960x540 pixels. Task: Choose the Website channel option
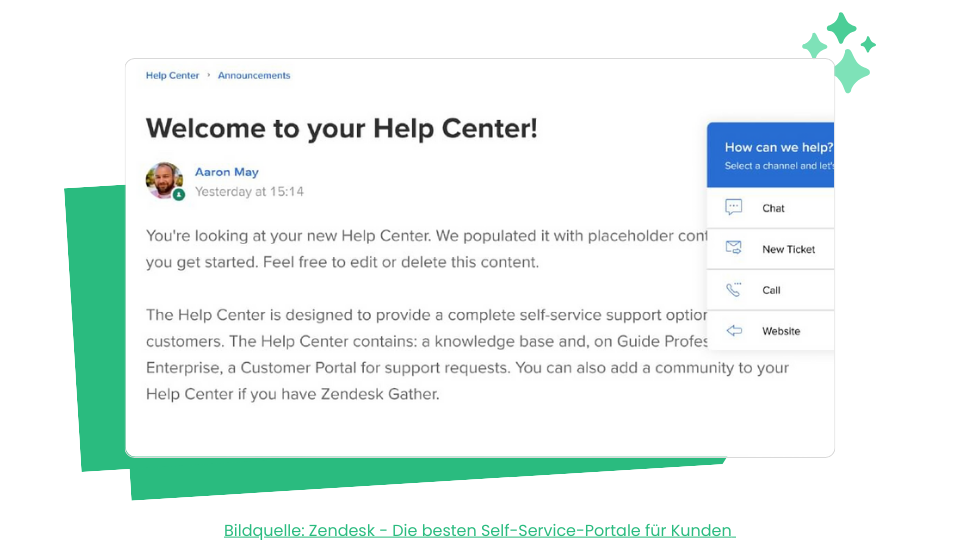(x=770, y=331)
